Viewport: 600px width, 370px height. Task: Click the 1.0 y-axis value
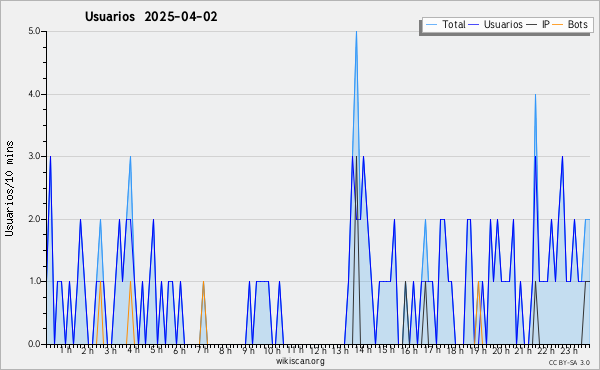point(34,281)
